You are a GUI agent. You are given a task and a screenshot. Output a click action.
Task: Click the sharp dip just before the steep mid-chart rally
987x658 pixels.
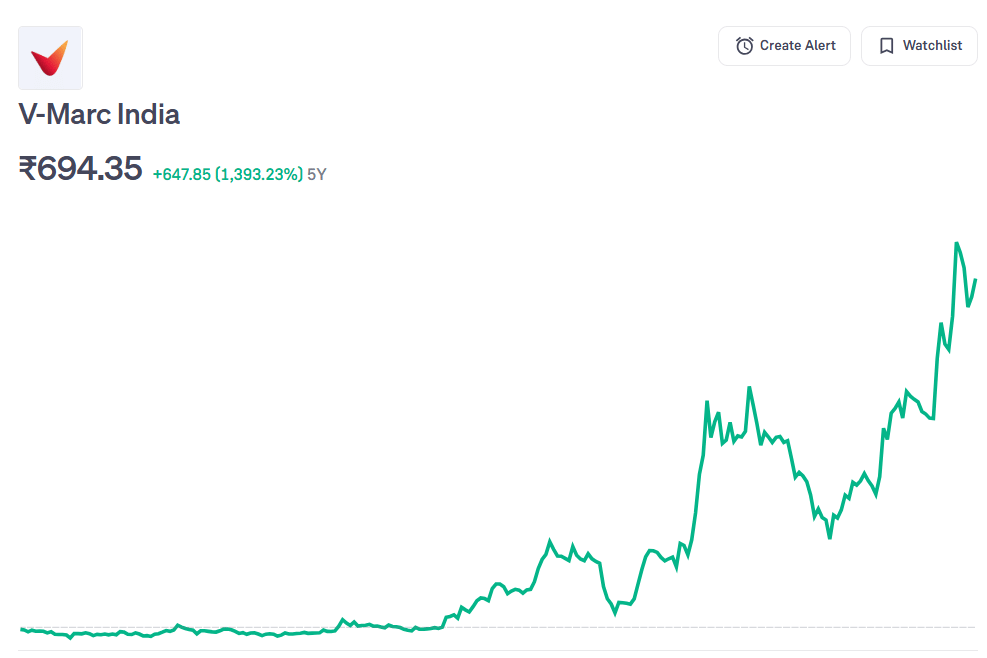[x=615, y=614]
